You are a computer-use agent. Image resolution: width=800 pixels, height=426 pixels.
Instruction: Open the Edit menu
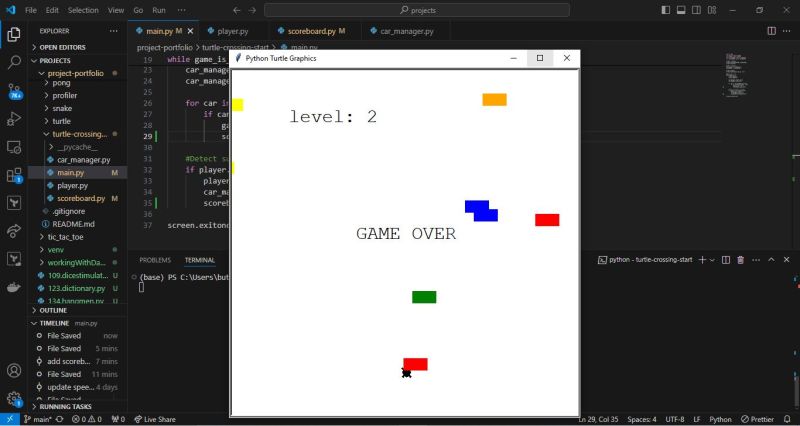[x=52, y=10]
